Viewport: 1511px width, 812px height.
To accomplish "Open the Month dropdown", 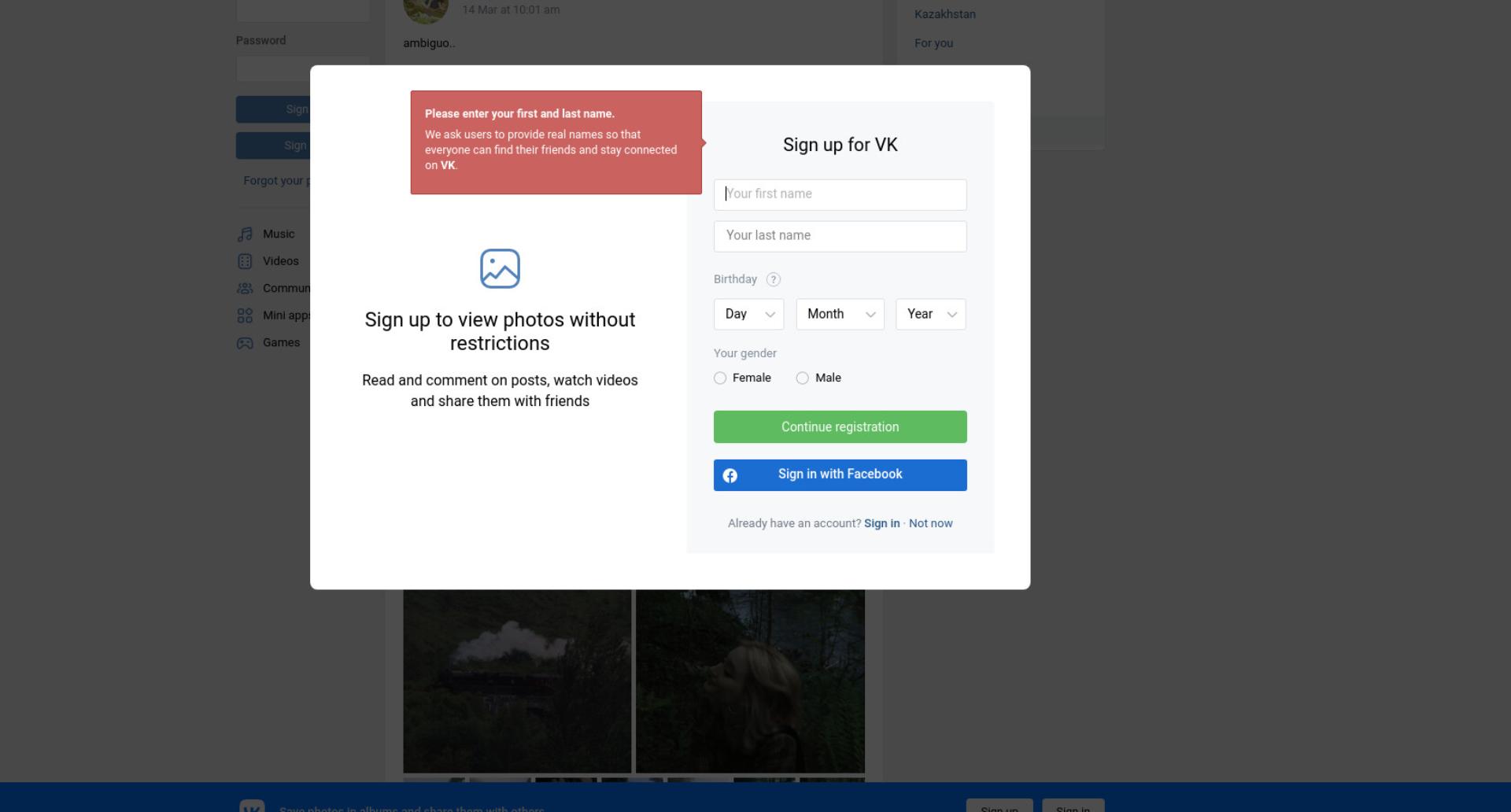I will tap(840, 314).
